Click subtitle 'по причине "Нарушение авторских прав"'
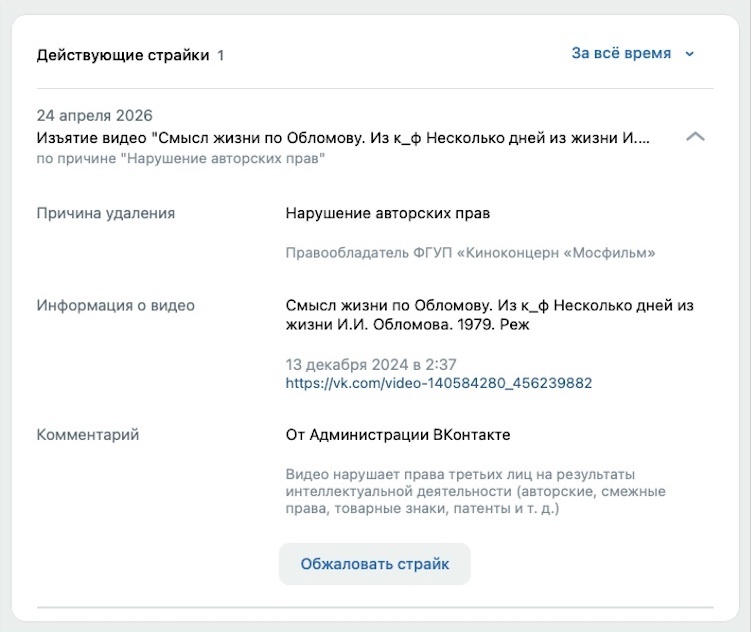Image resolution: width=751 pixels, height=632 pixels. pos(181,158)
